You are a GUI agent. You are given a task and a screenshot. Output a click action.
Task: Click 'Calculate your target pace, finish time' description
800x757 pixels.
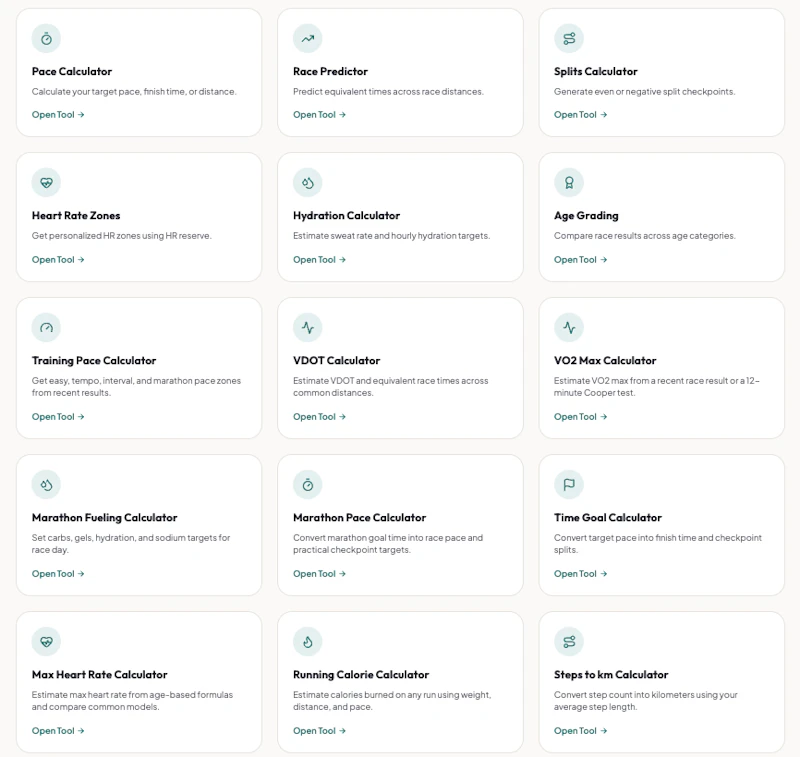point(134,92)
